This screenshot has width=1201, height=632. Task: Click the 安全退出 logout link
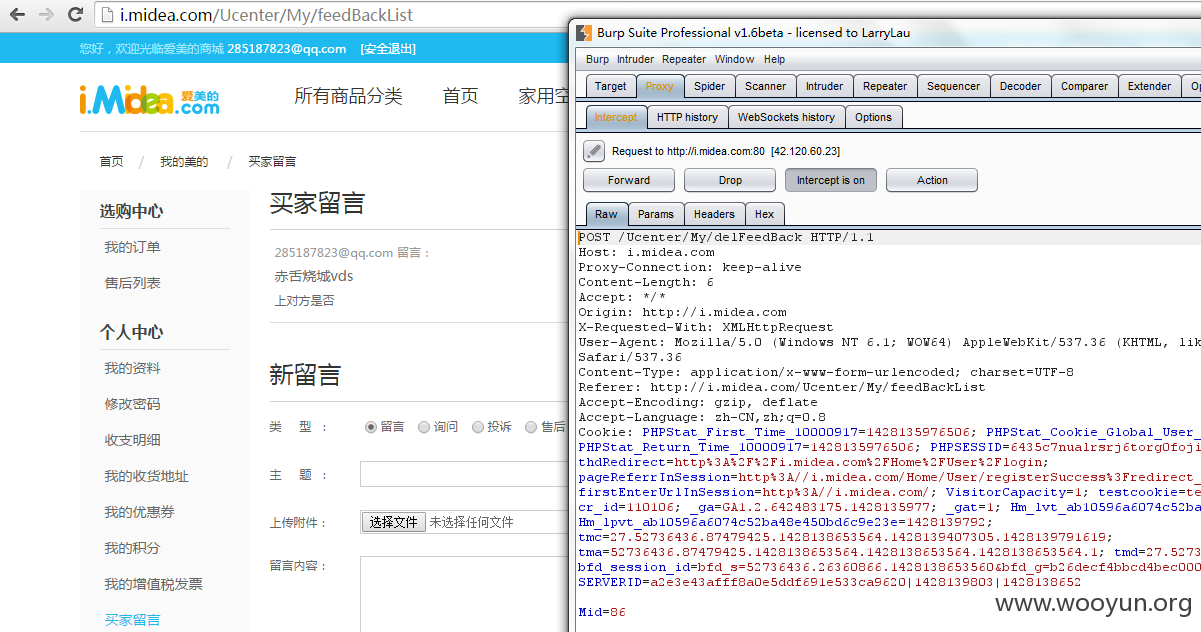[388, 49]
